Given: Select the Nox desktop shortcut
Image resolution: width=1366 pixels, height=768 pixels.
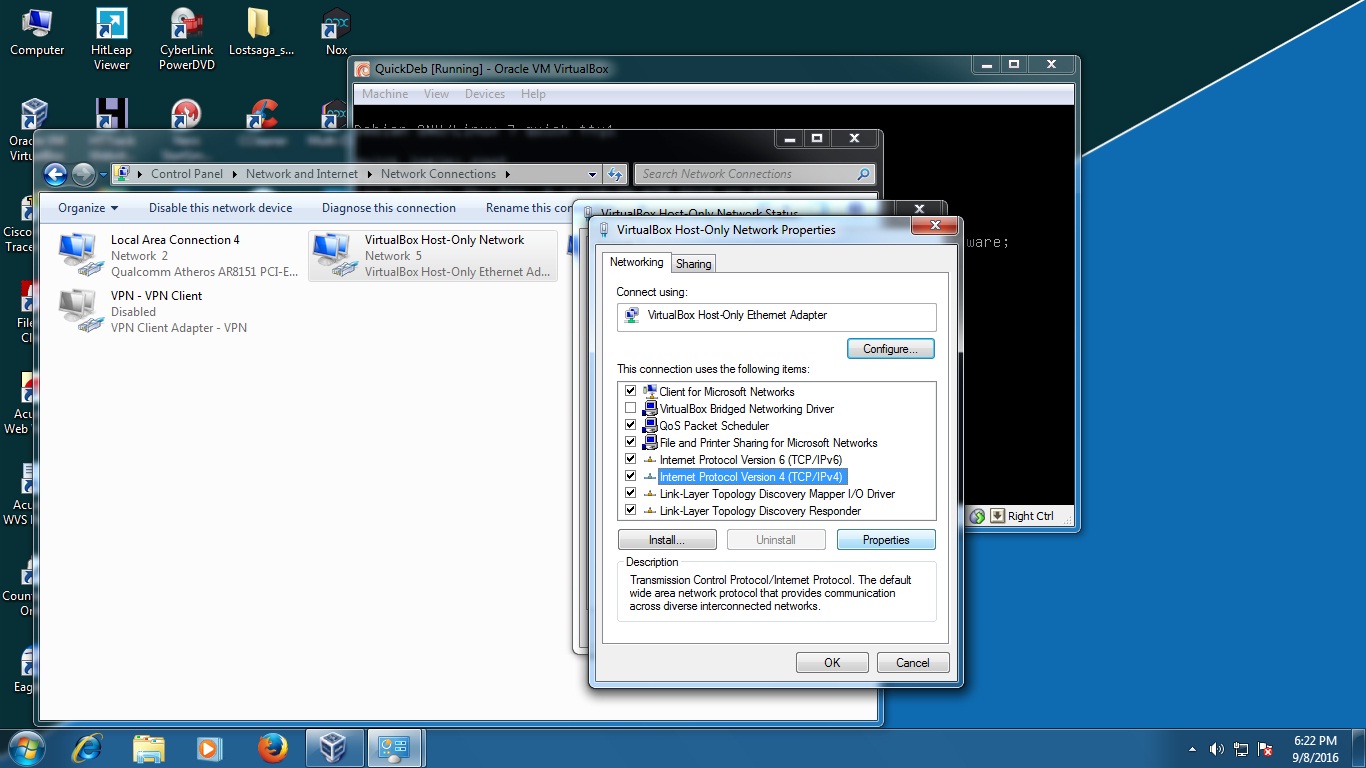Looking at the screenshot, I should [336, 33].
